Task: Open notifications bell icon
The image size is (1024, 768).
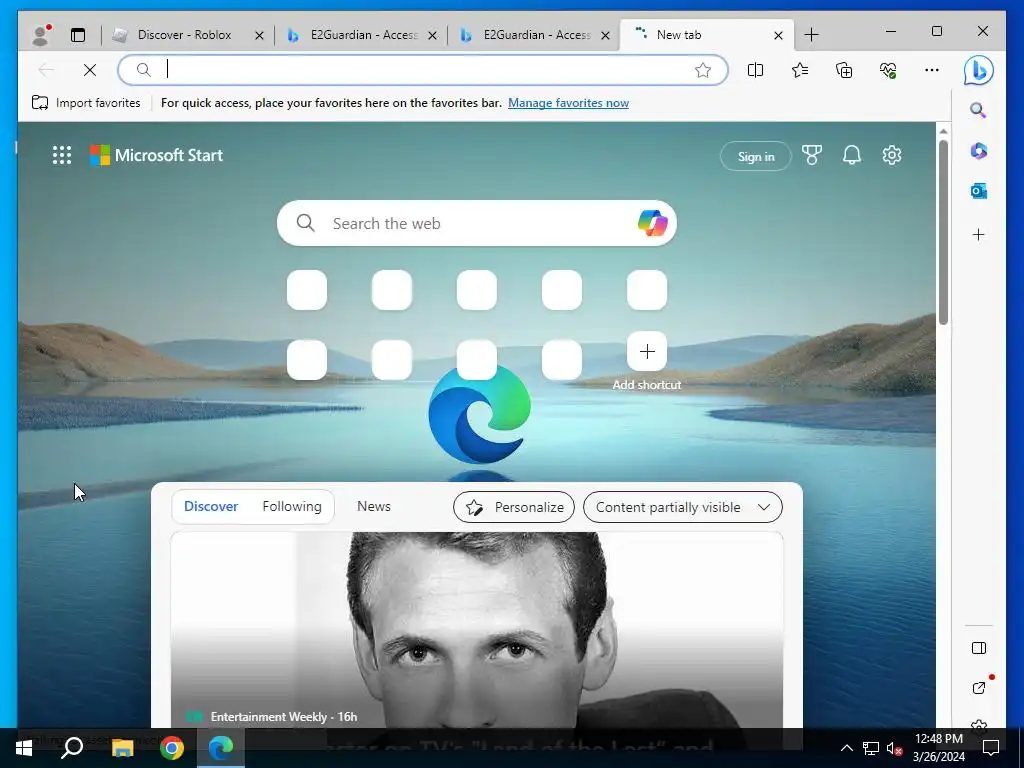Action: (852, 155)
